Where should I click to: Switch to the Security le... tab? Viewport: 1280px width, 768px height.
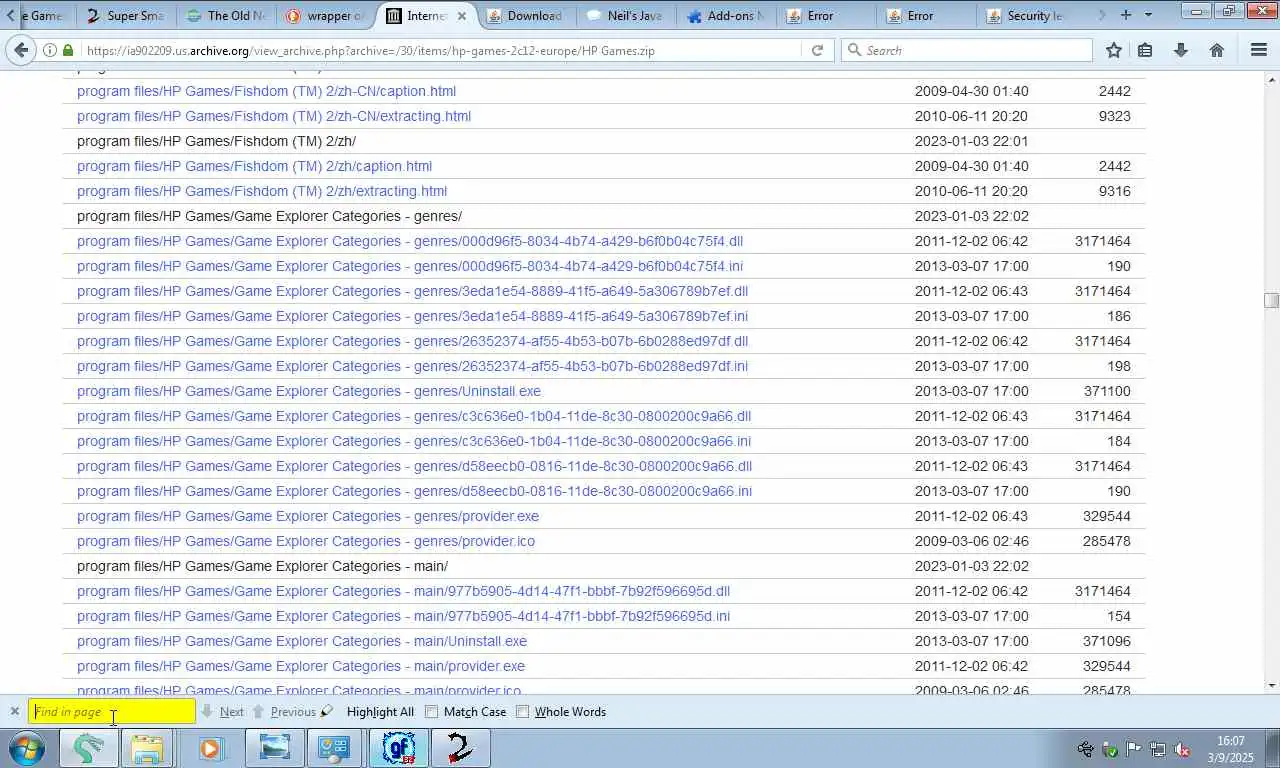pyautogui.click(x=1025, y=15)
